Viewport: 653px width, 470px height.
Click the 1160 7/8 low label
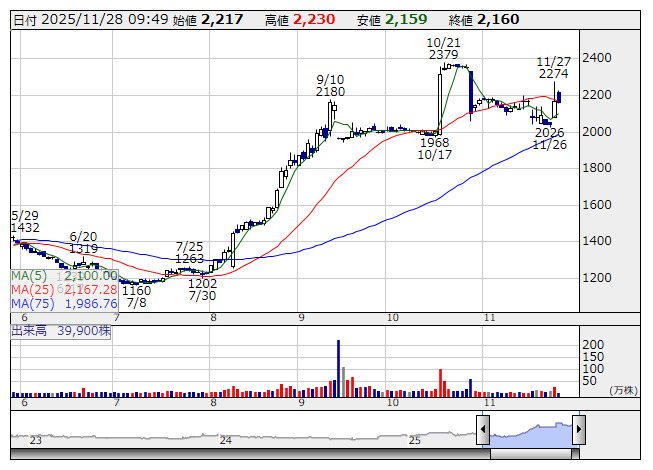(x=136, y=296)
